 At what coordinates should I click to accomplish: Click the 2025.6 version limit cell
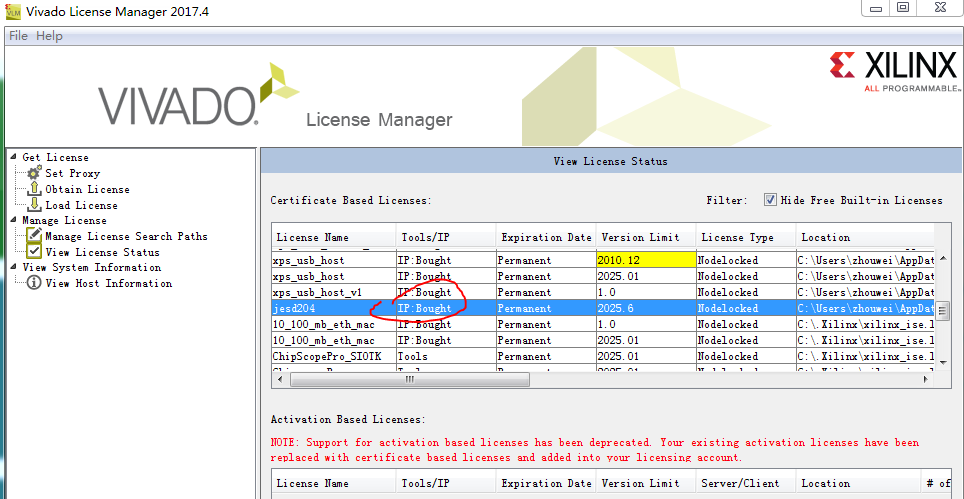point(646,308)
